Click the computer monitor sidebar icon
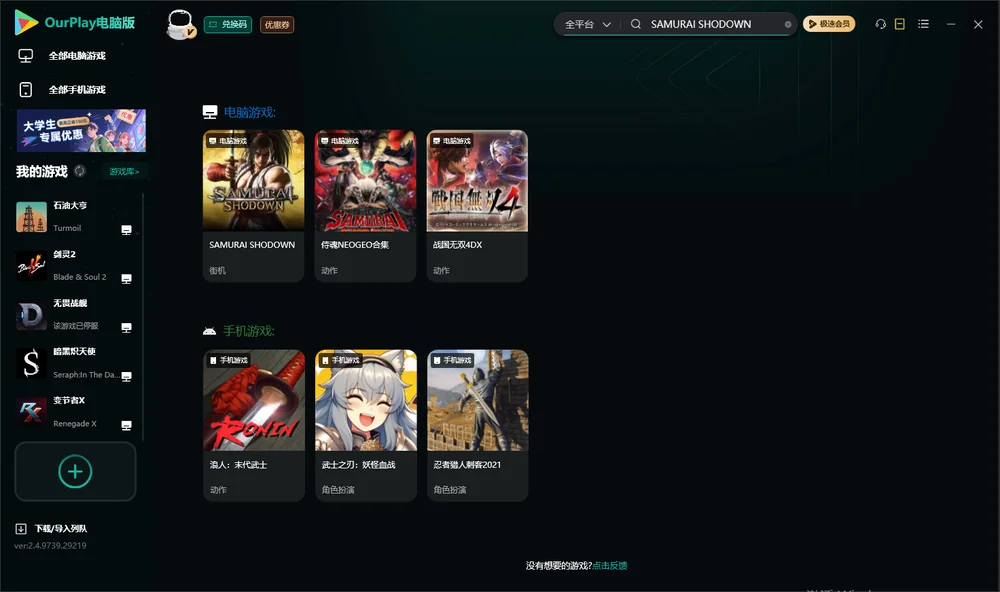 click(x=26, y=56)
